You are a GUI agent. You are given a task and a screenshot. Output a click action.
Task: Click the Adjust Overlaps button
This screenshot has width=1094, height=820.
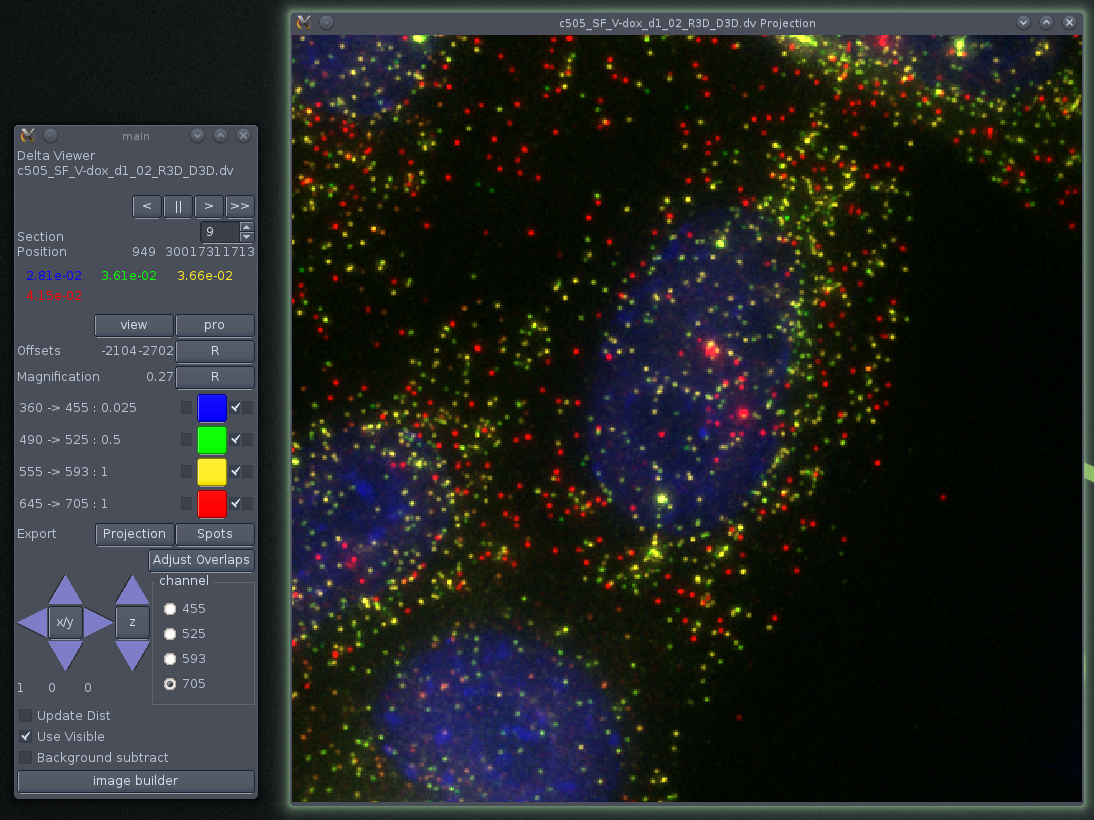(201, 560)
